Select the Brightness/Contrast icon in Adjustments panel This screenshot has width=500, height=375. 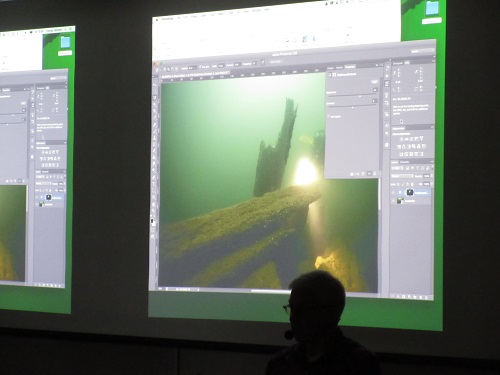pos(402,138)
